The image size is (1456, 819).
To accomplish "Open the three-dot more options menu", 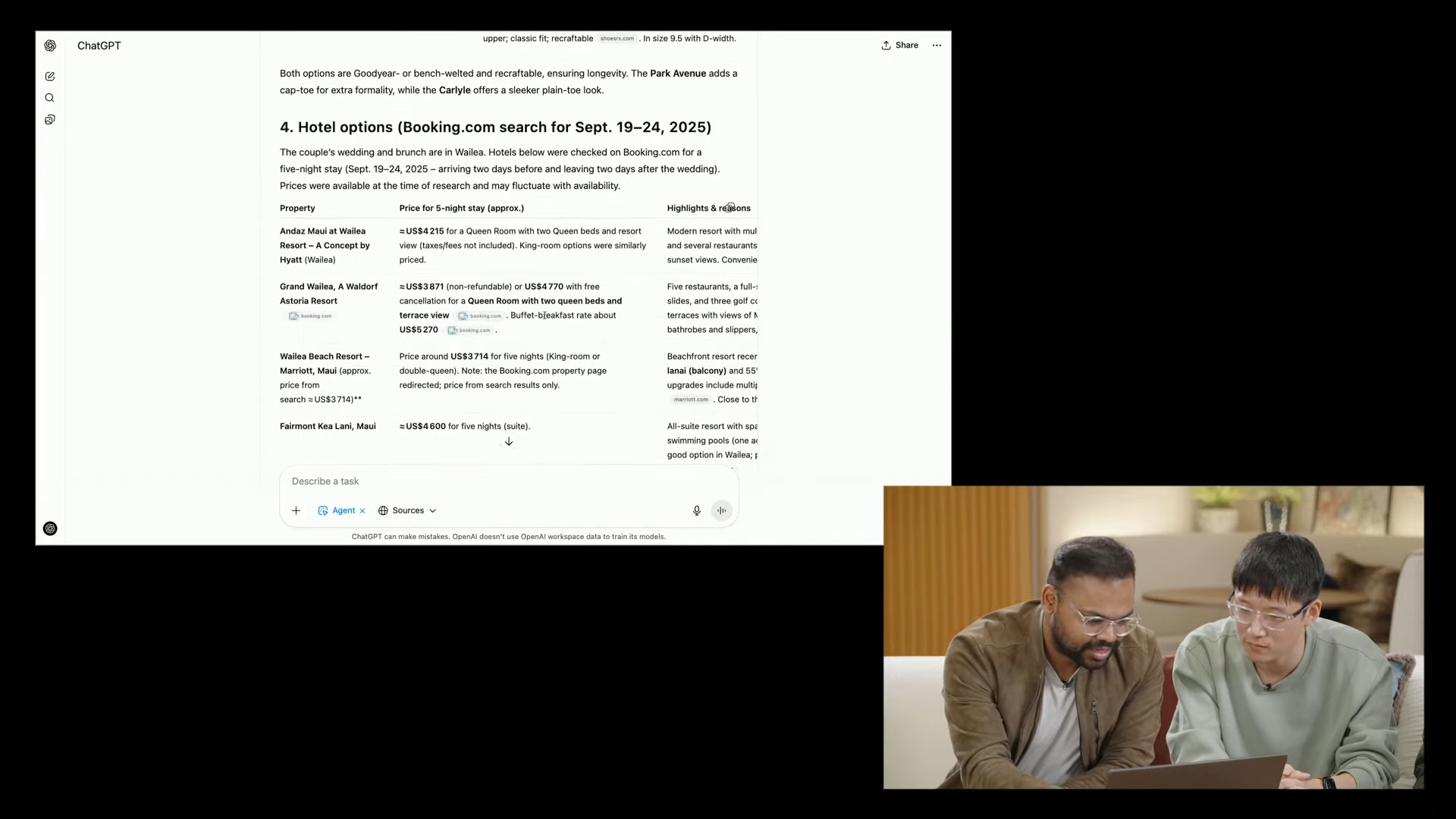I will 937,45.
